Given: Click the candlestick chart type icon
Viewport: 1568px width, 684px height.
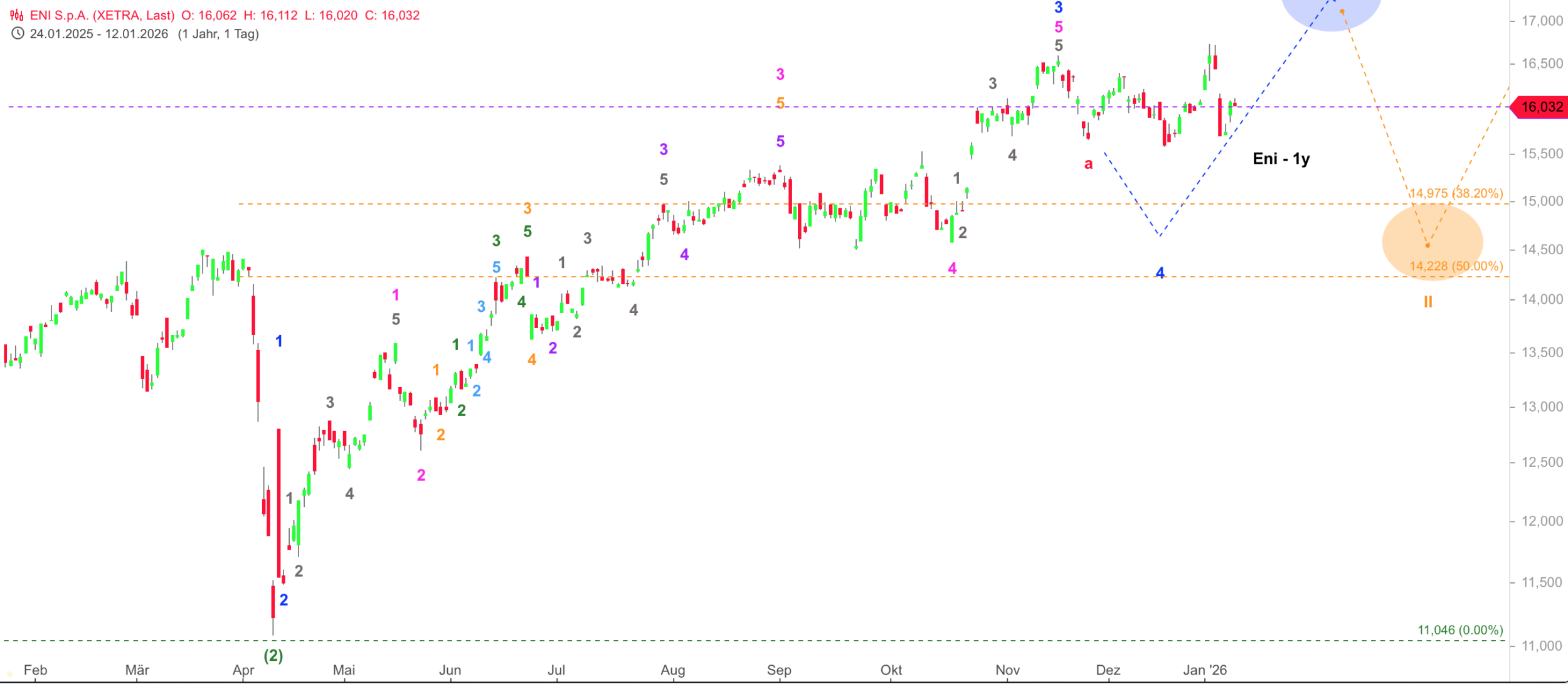Looking at the screenshot, I should 17,15.
